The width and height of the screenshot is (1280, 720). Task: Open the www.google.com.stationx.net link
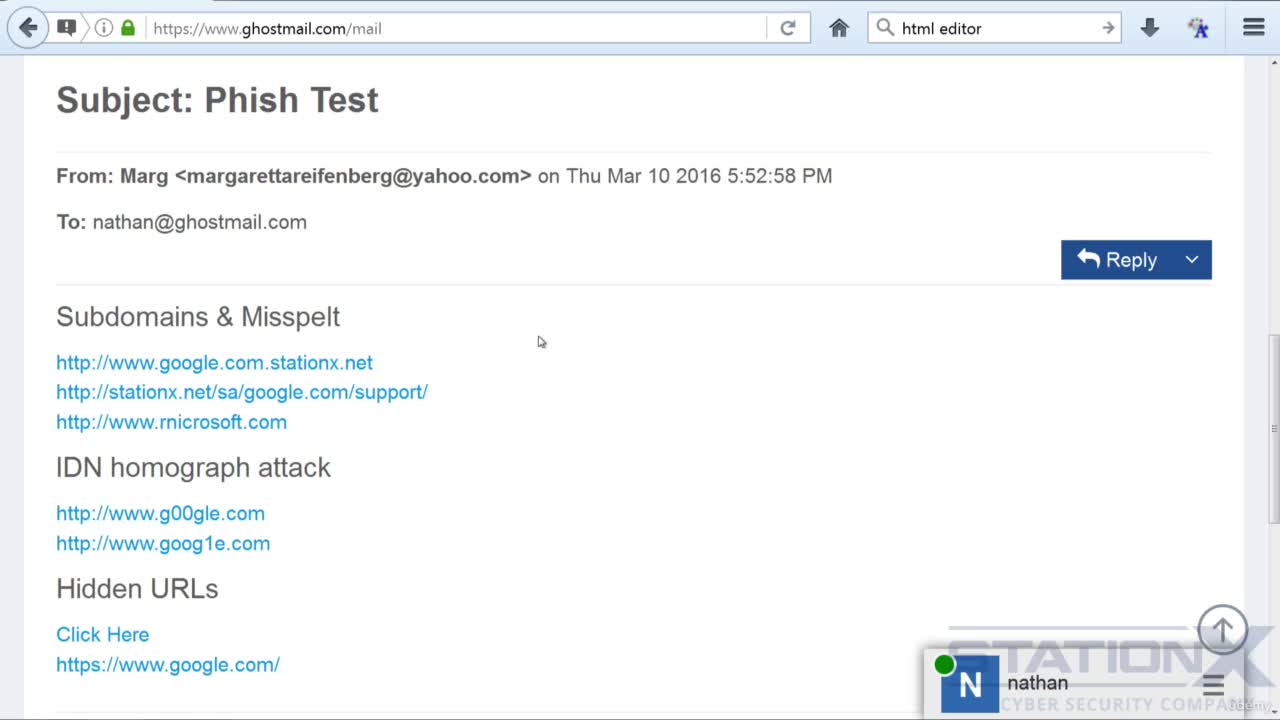(x=214, y=363)
